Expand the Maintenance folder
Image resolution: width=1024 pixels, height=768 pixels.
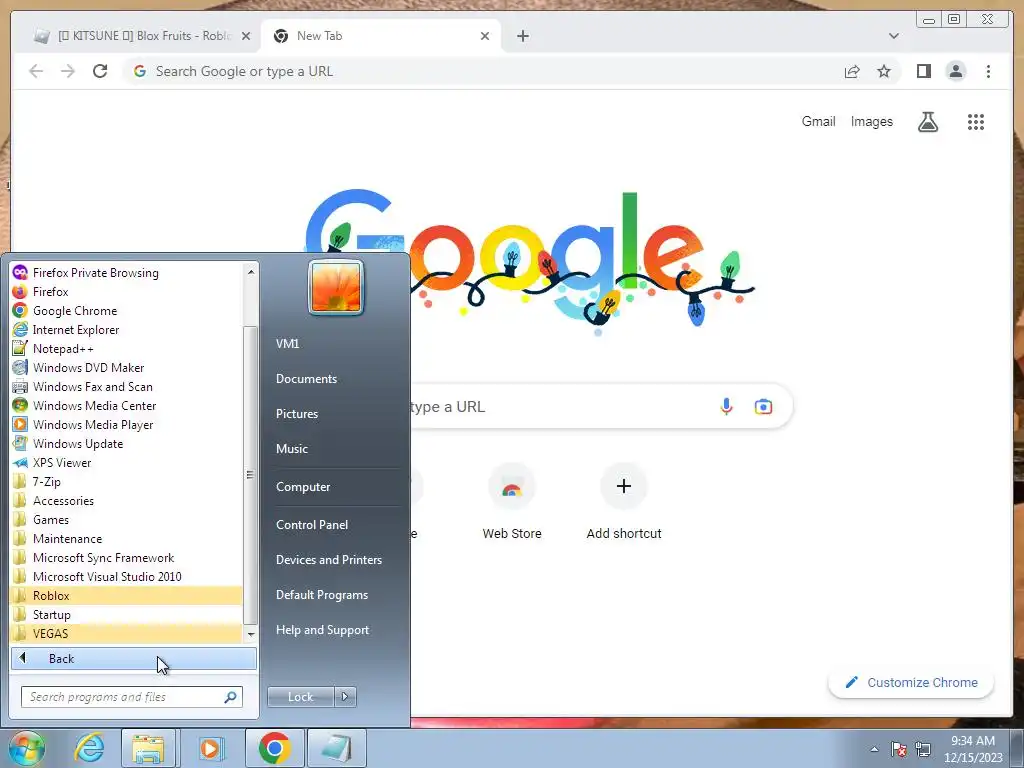tap(126, 539)
